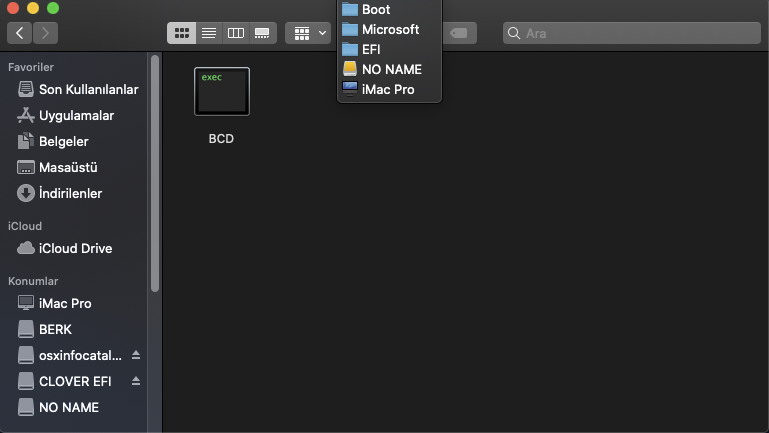This screenshot has height=433, width=769.
Task: Open Uygulamalar folder in sidebar
Action: click(76, 116)
